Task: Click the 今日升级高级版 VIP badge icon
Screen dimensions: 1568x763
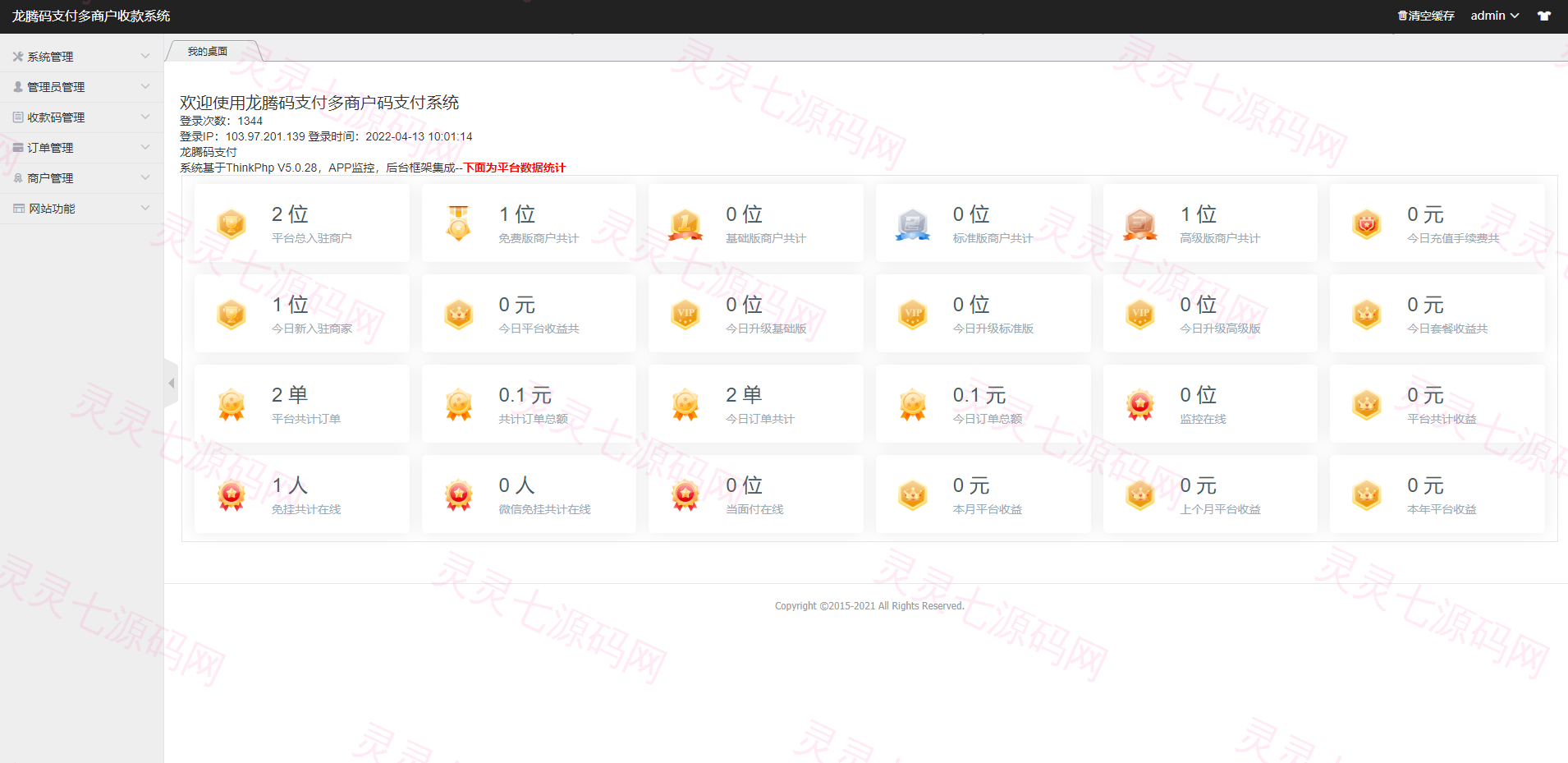Action: point(1140,314)
